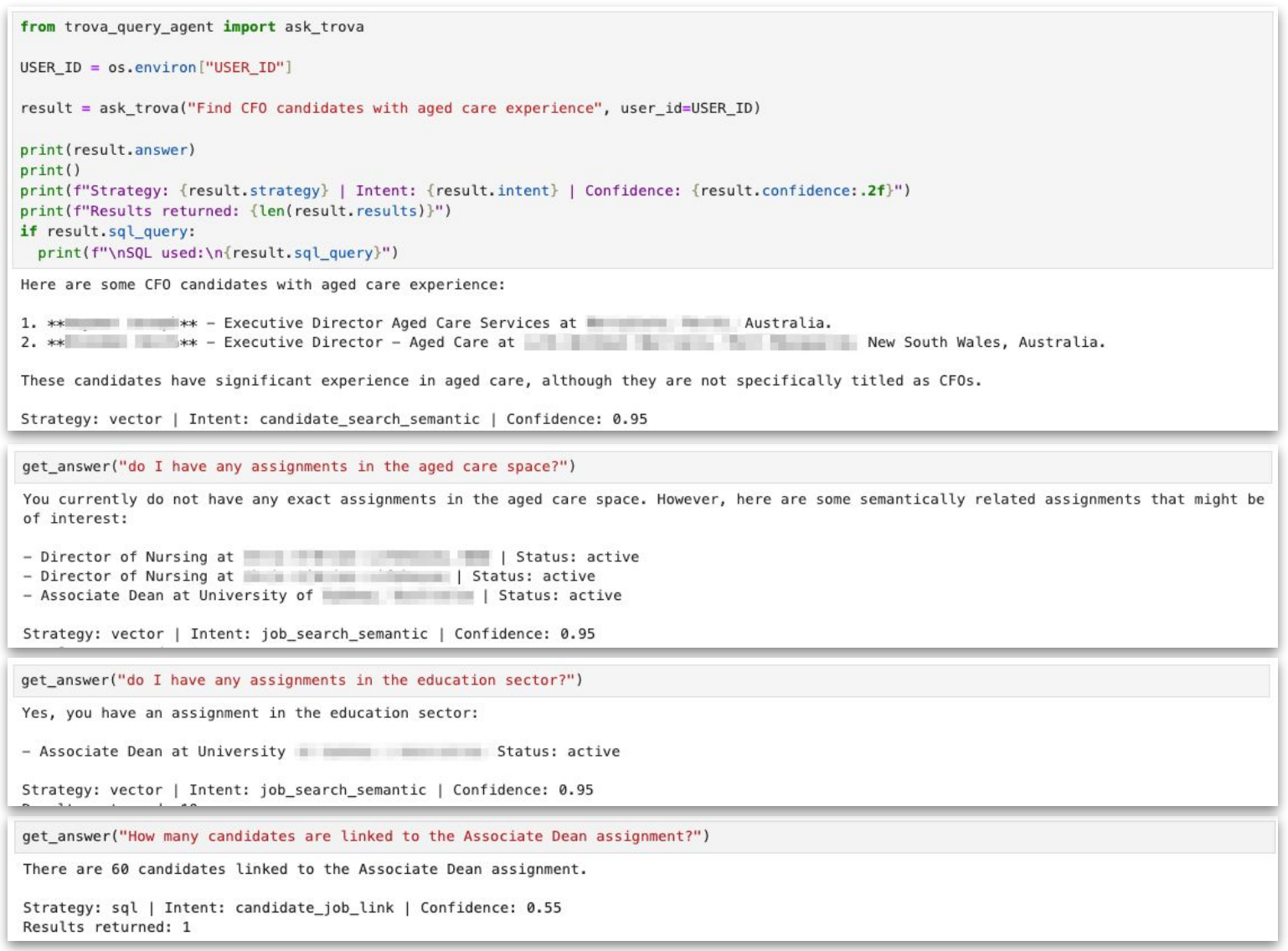Click the get_answer aged care space input cell
Viewport: 1288px width, 951px height.
click(642, 467)
